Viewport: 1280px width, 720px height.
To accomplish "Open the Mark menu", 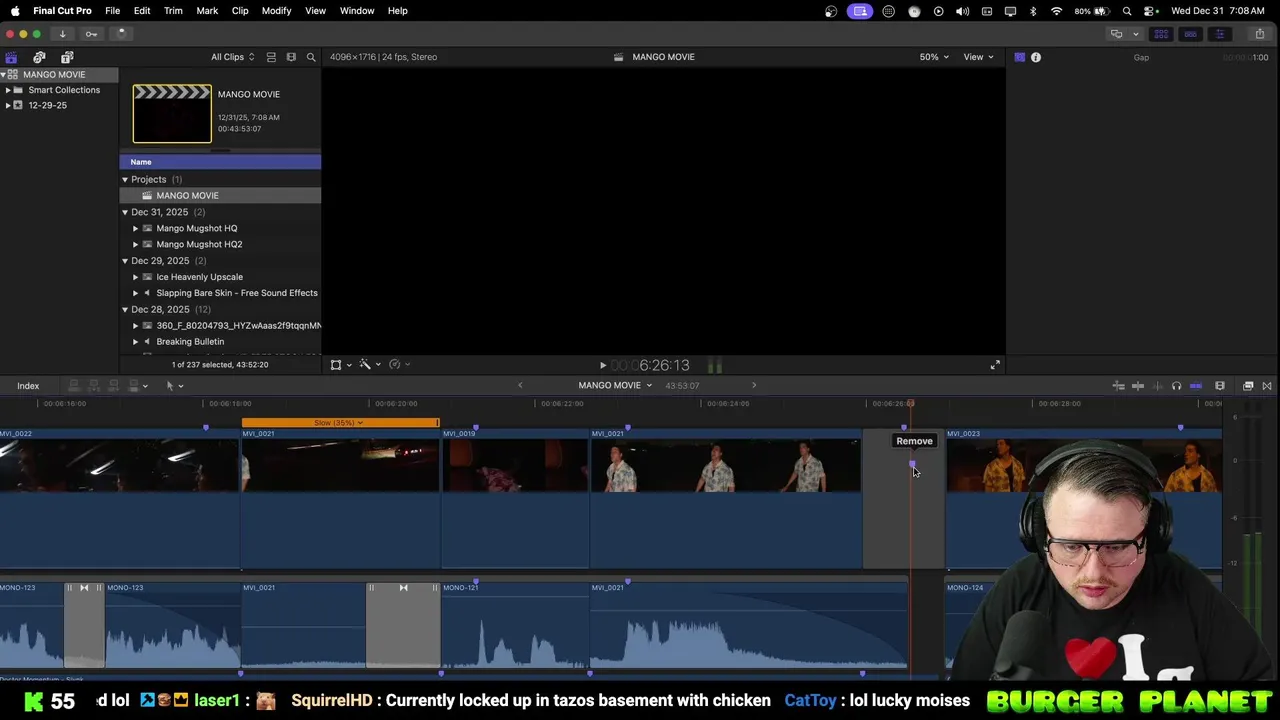I will pos(207,11).
